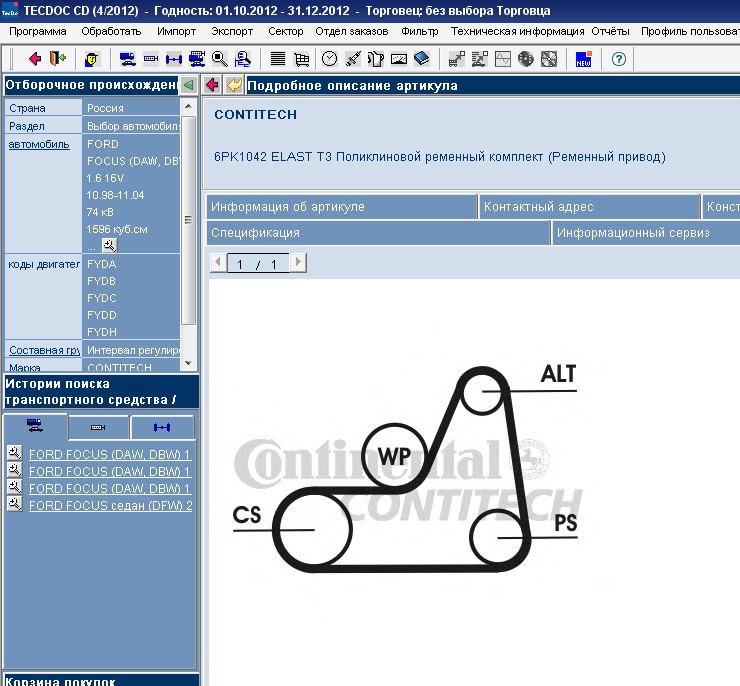Screen dimensions: 740x686
Task: Select engine history tab
Action: [x=98, y=427]
